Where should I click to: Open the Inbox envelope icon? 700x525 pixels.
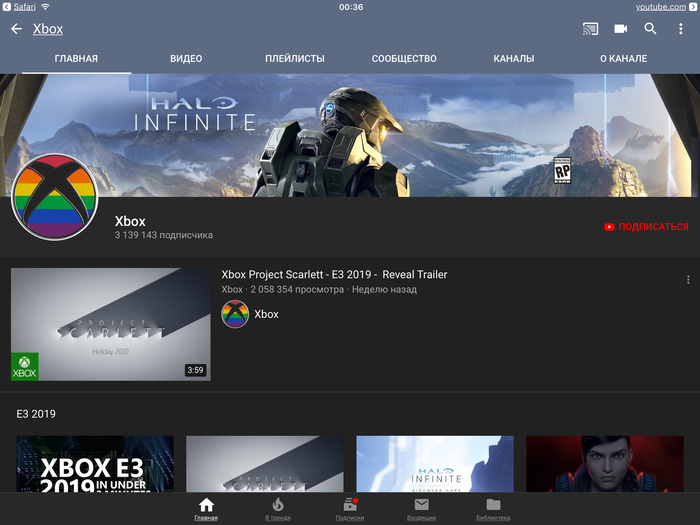pyautogui.click(x=421, y=508)
